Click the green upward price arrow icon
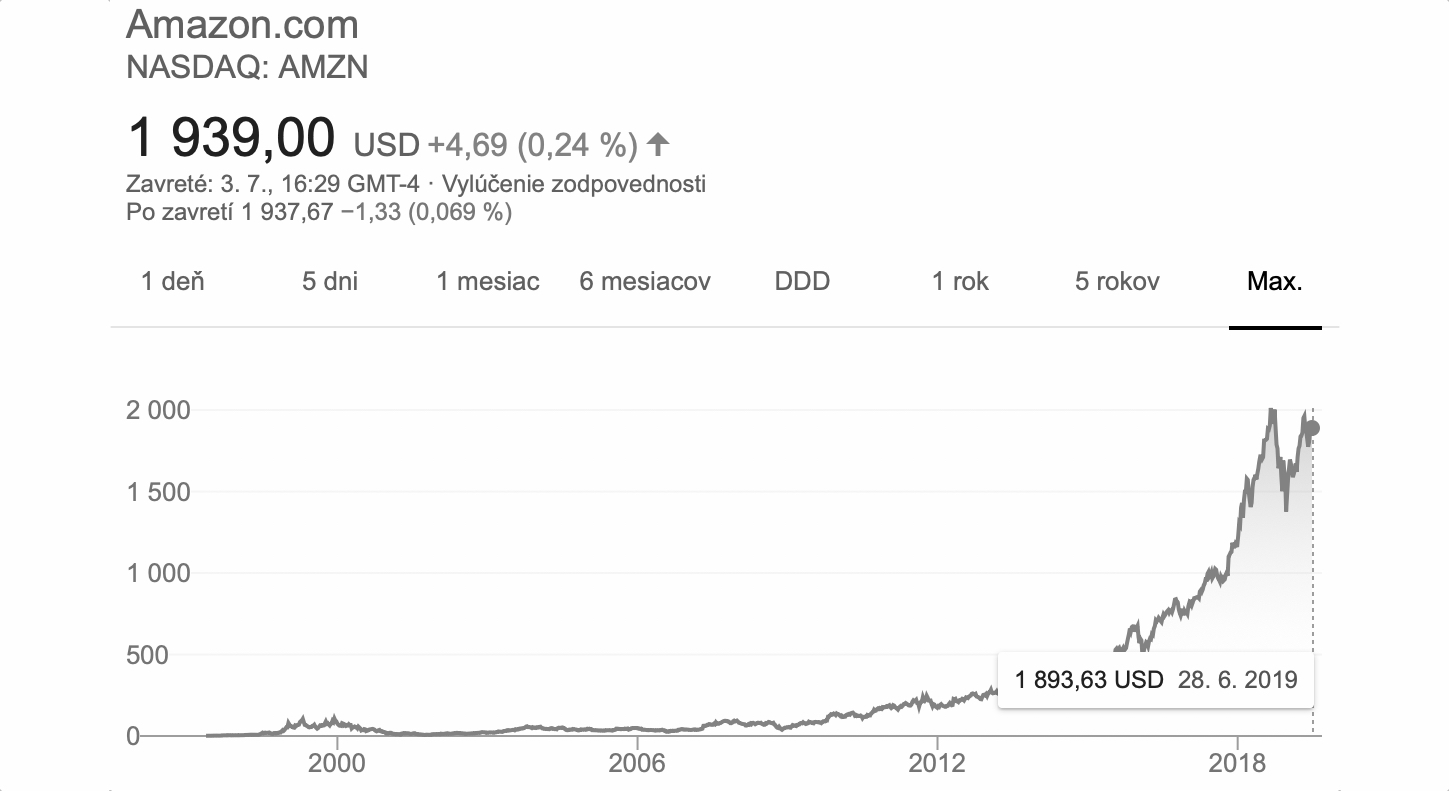 [x=657, y=145]
